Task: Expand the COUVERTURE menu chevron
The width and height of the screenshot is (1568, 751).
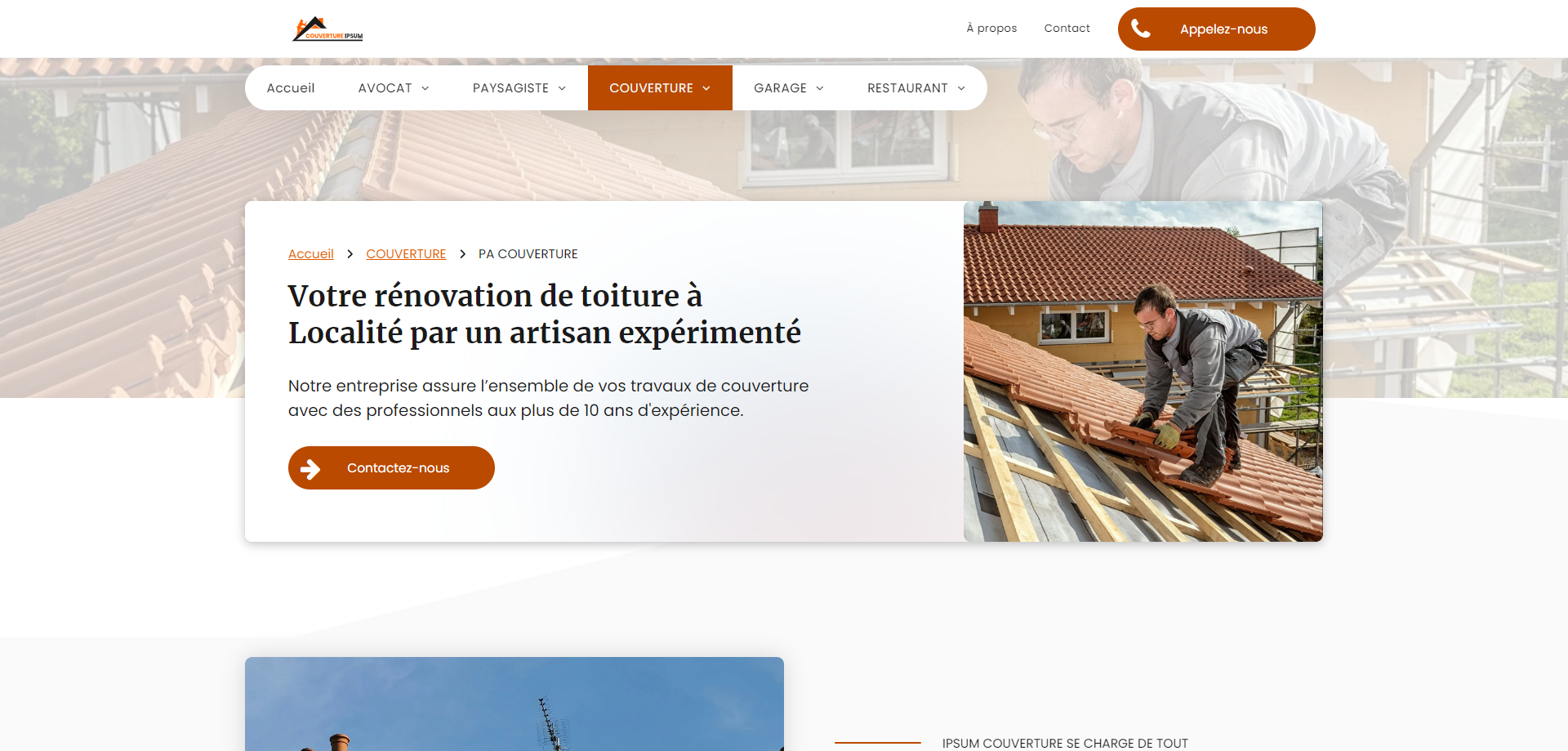Action: (706, 88)
